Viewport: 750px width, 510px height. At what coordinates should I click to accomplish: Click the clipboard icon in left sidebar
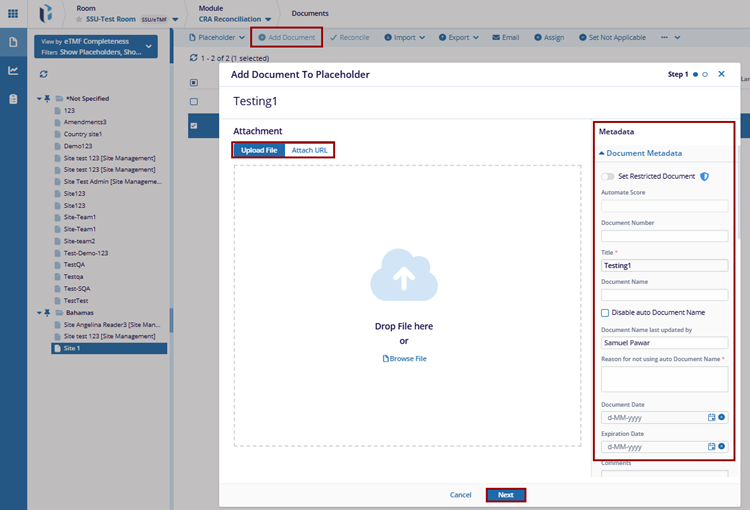click(x=13, y=99)
